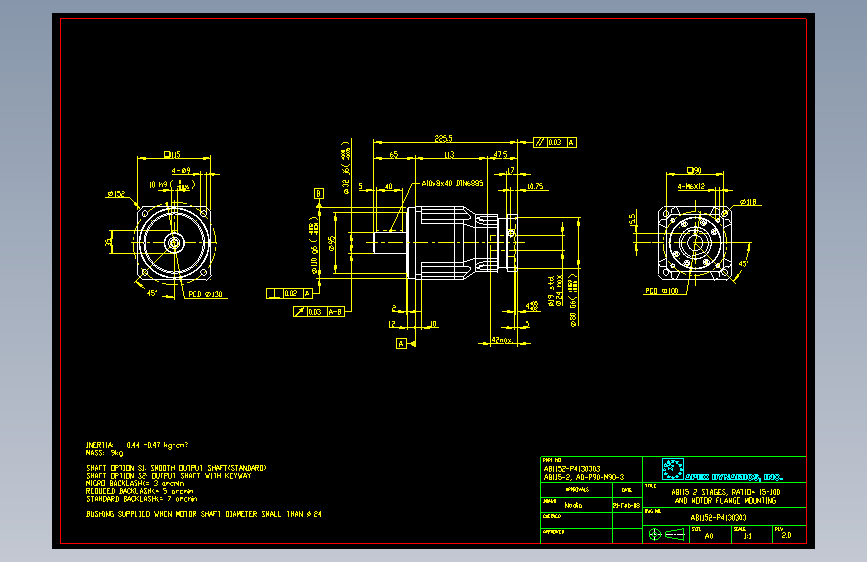Click the datum B label box
Screen dimensions: 867x562
pyautogui.click(x=319, y=193)
